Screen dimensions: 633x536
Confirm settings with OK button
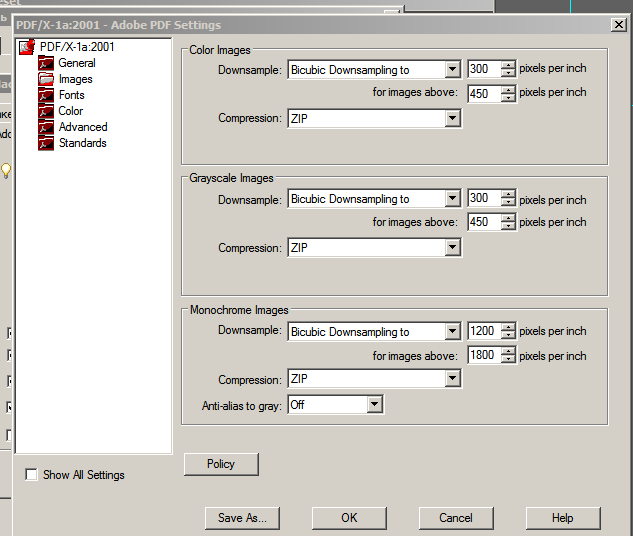pos(349,518)
